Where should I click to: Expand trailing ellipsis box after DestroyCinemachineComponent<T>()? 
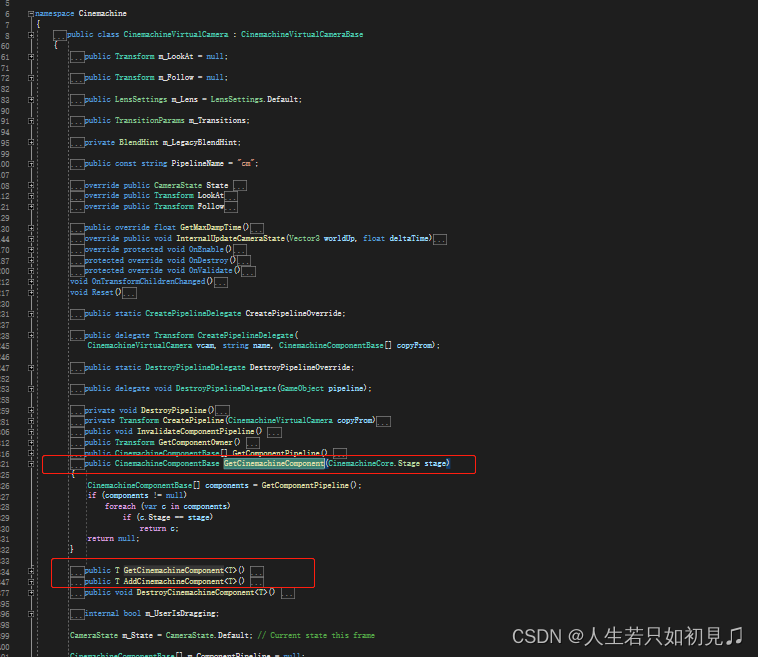point(288,593)
